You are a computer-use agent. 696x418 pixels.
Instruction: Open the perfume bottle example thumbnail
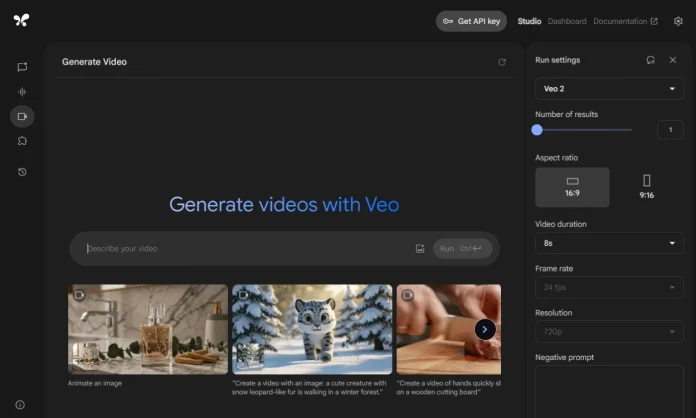(148, 329)
